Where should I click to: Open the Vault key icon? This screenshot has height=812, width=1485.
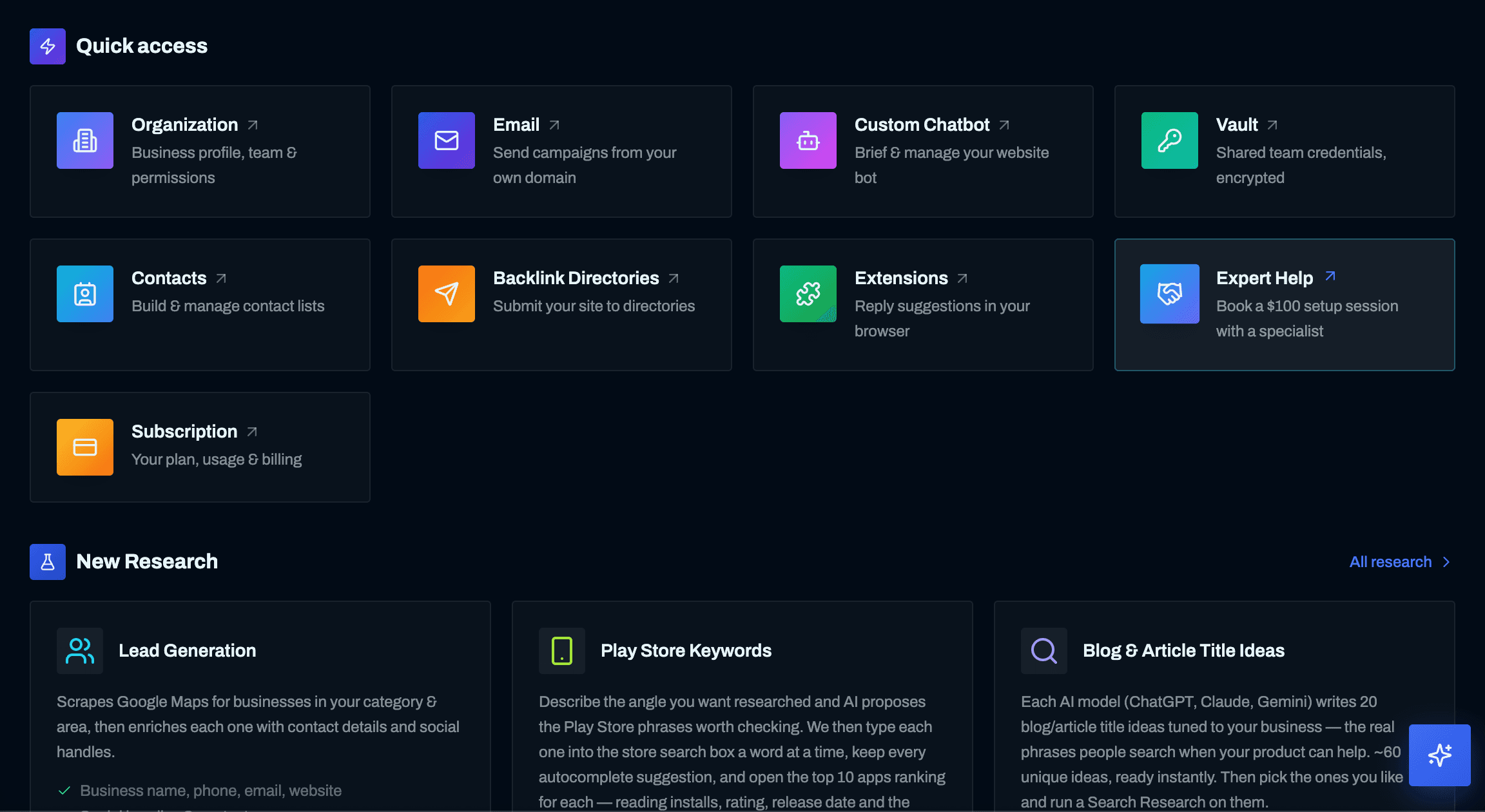(x=1170, y=140)
